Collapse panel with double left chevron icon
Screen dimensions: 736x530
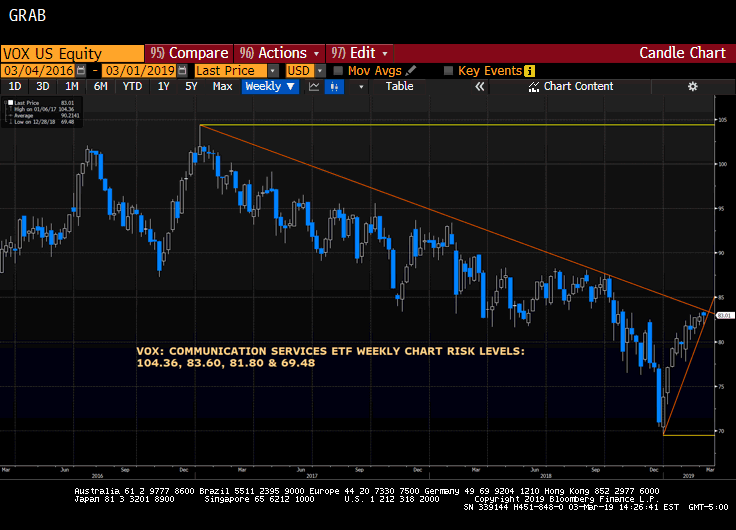click(x=479, y=86)
